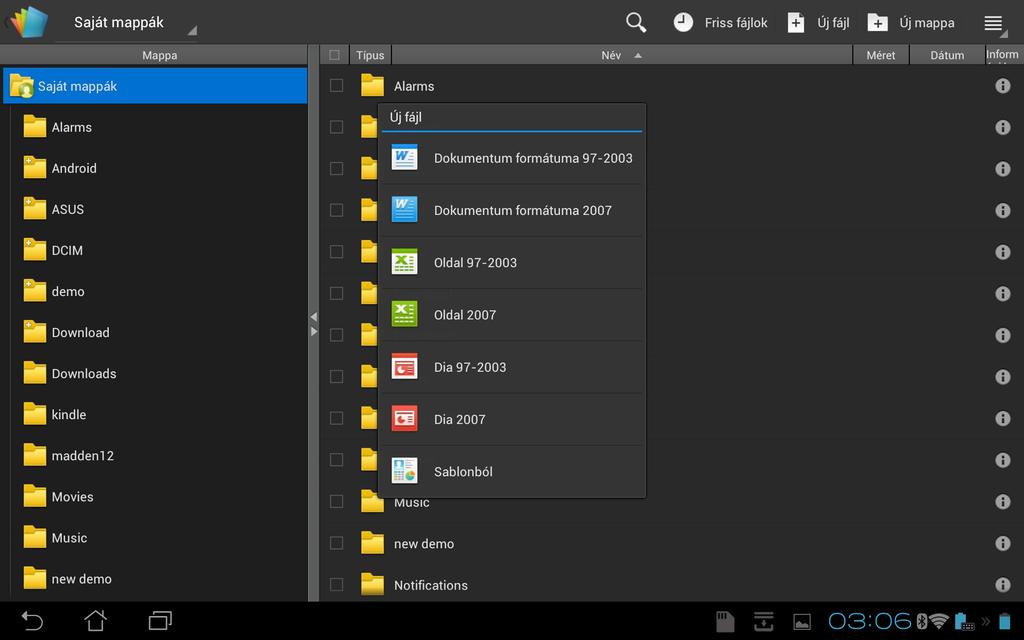Tap the red Dia 2007 slide icon

click(404, 419)
